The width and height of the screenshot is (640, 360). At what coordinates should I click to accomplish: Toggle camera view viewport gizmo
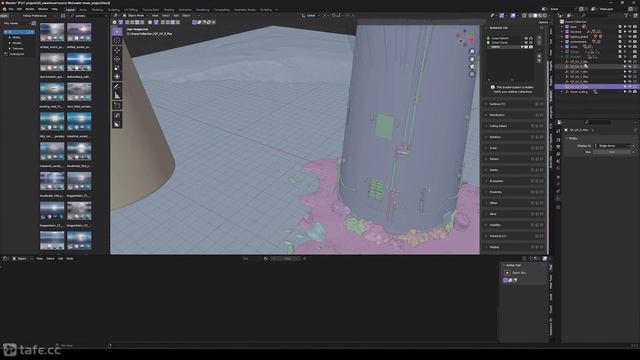click(472, 67)
